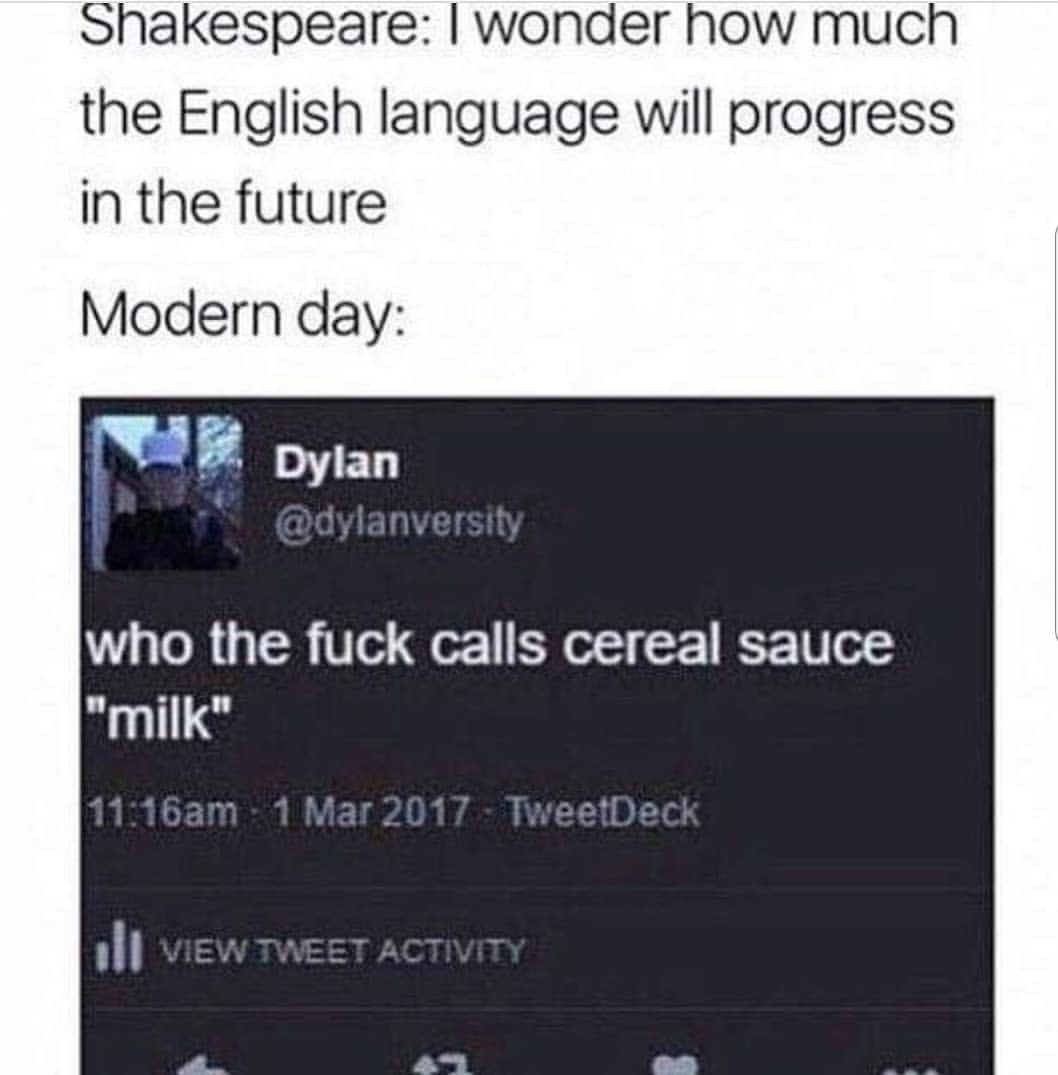Visit the @dylanversity handle
The image size is (1058, 1075).
[x=398, y=522]
